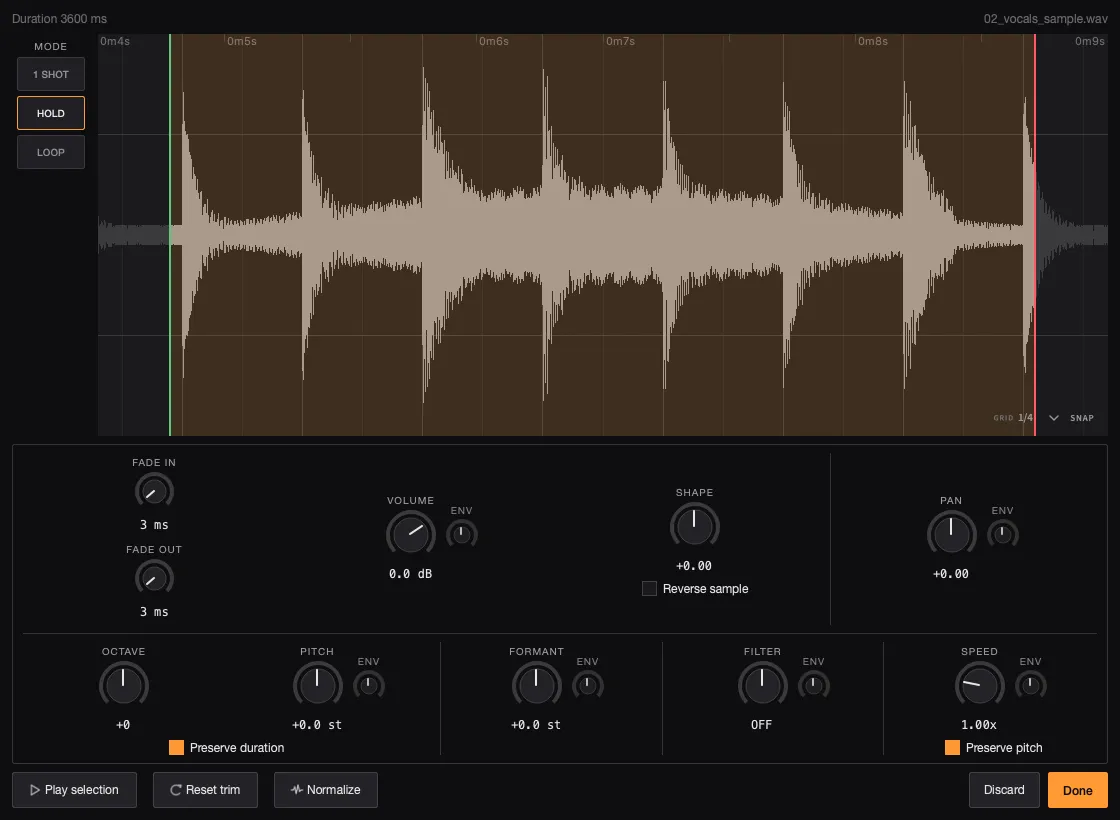This screenshot has width=1120, height=820.
Task: Toggle the Preserve pitch checkbox
Action: pyautogui.click(x=952, y=747)
